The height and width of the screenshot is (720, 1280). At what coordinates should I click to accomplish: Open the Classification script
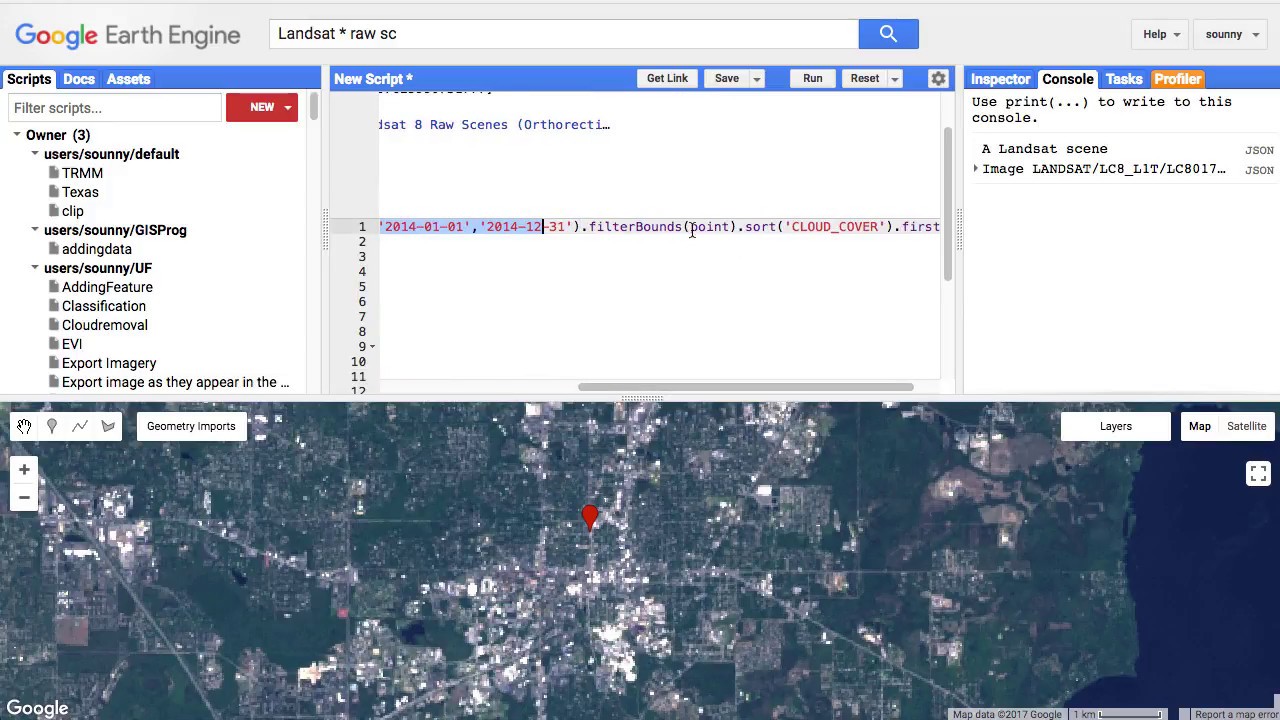(x=104, y=306)
